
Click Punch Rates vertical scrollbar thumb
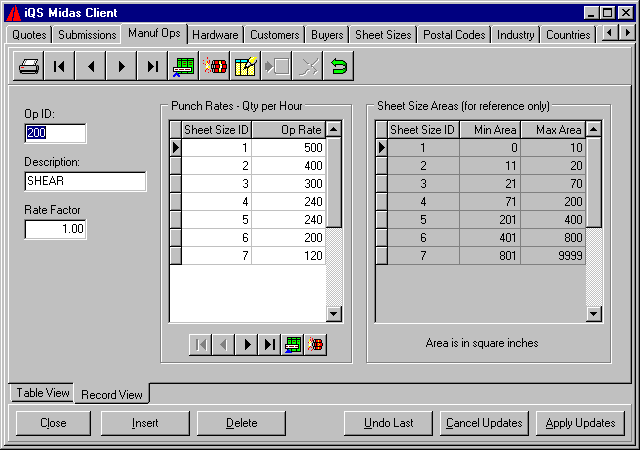(x=334, y=183)
